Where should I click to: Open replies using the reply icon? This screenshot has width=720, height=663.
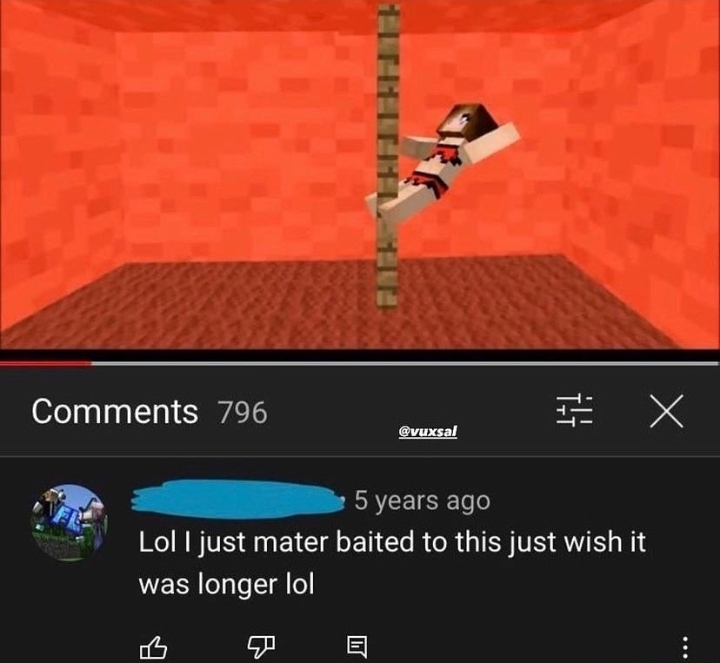[357, 647]
